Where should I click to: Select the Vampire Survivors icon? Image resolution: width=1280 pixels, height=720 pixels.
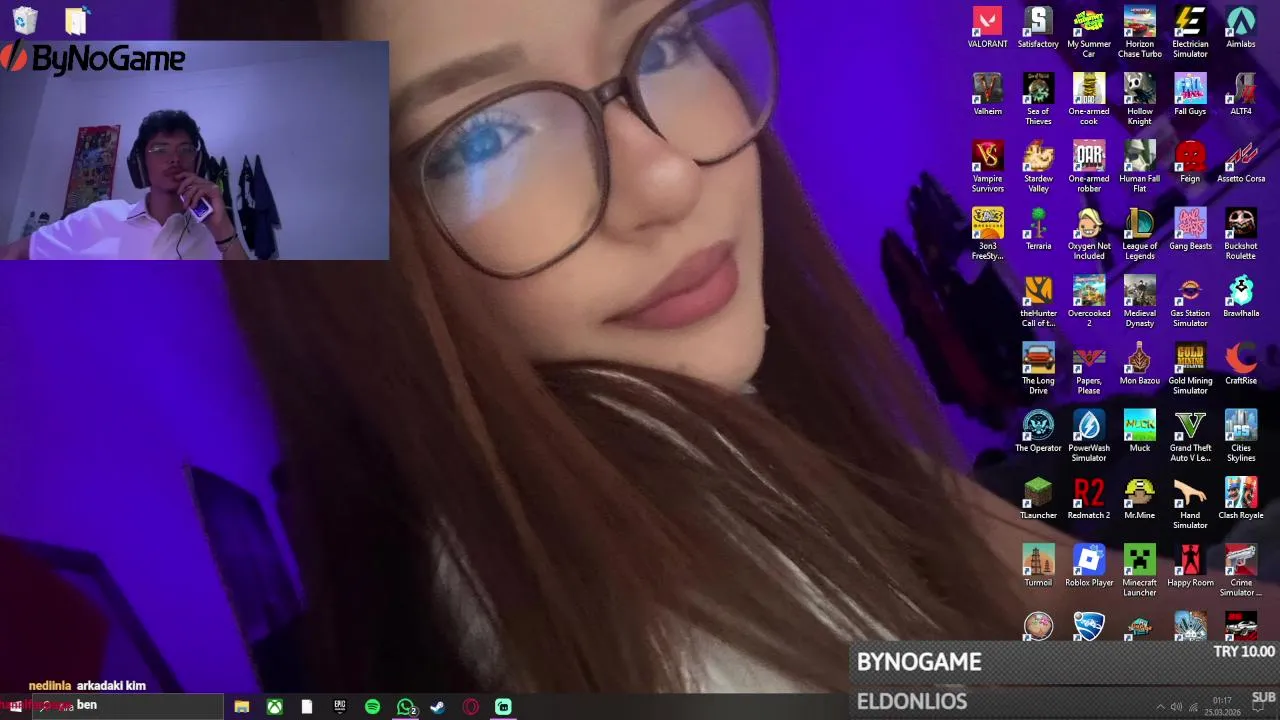click(987, 166)
